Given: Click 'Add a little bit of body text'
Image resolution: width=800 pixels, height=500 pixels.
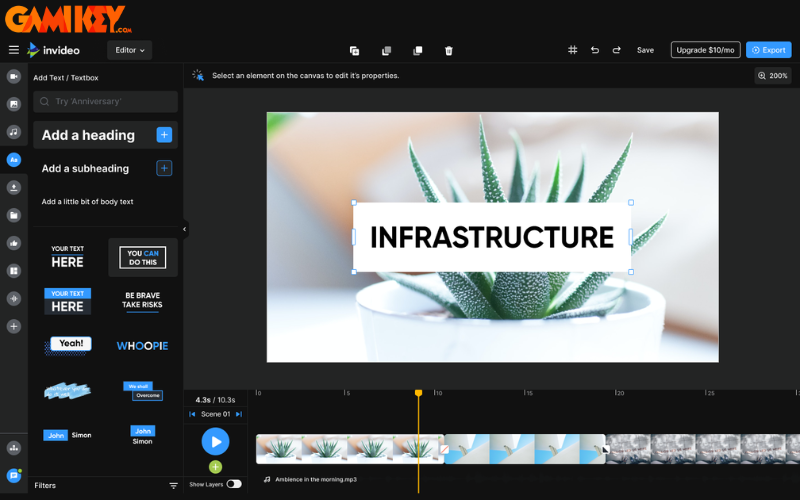Looking at the screenshot, I should pyautogui.click(x=87, y=202).
